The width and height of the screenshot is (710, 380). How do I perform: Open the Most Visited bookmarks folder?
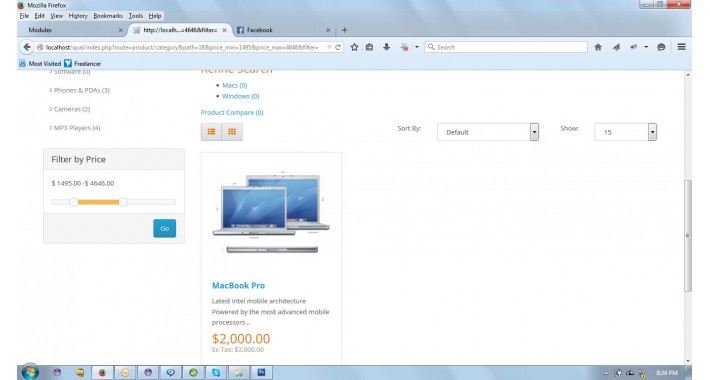[x=40, y=63]
